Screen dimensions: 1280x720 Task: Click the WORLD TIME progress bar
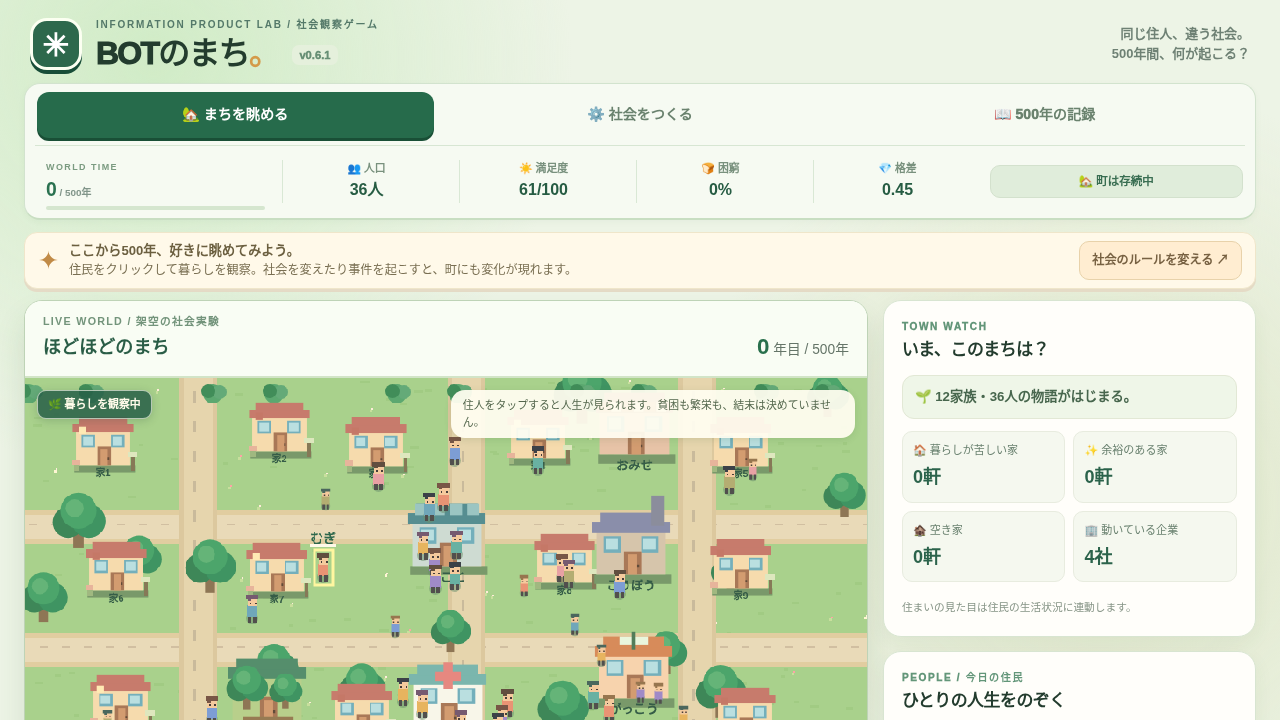(155, 208)
